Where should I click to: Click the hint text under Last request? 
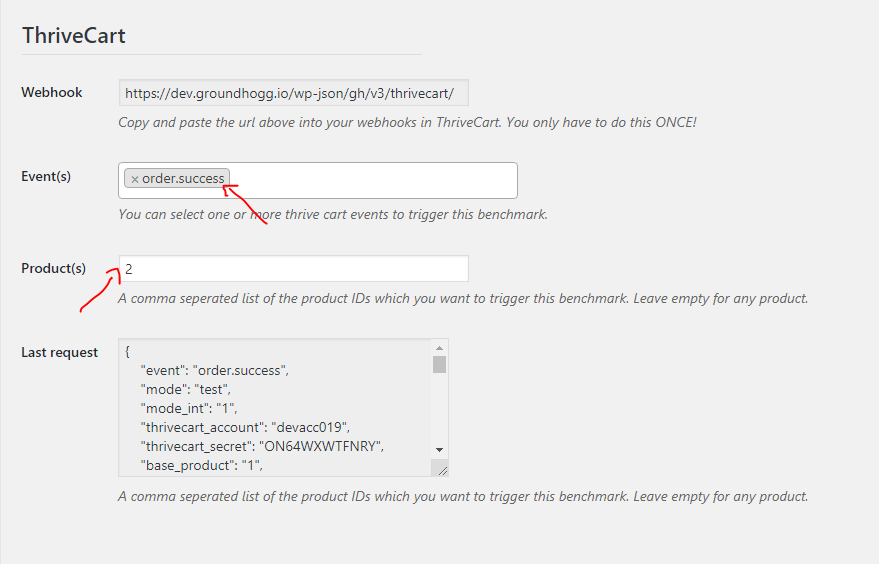463,496
